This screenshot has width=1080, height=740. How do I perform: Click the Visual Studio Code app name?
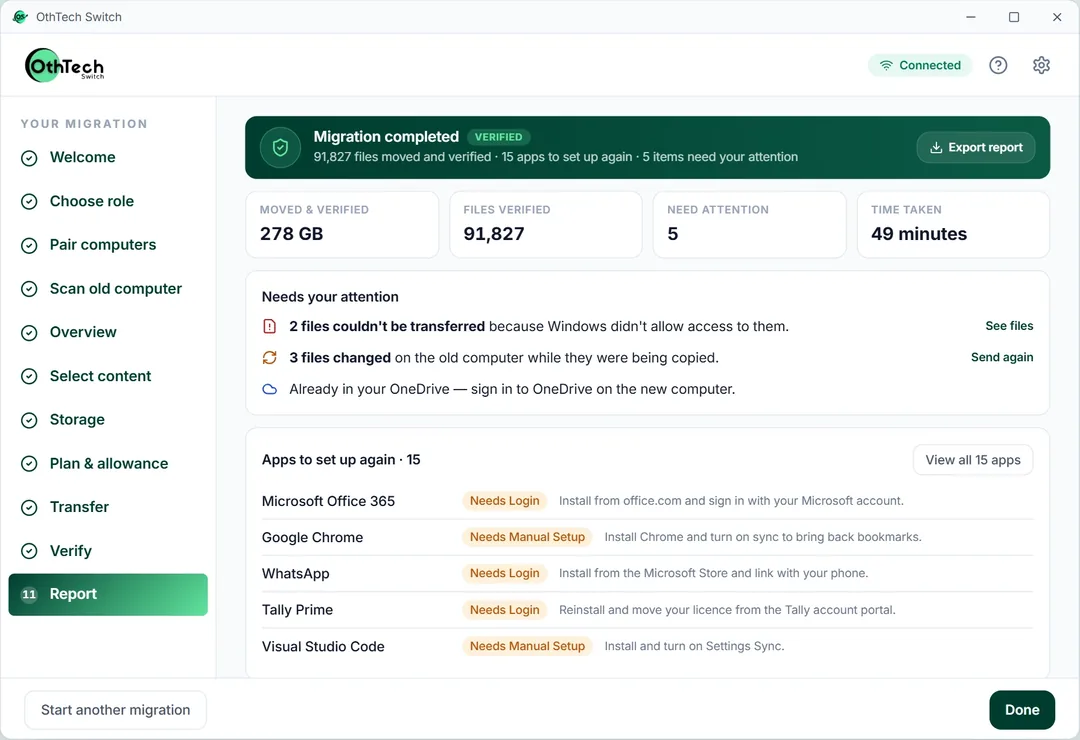pyautogui.click(x=323, y=646)
